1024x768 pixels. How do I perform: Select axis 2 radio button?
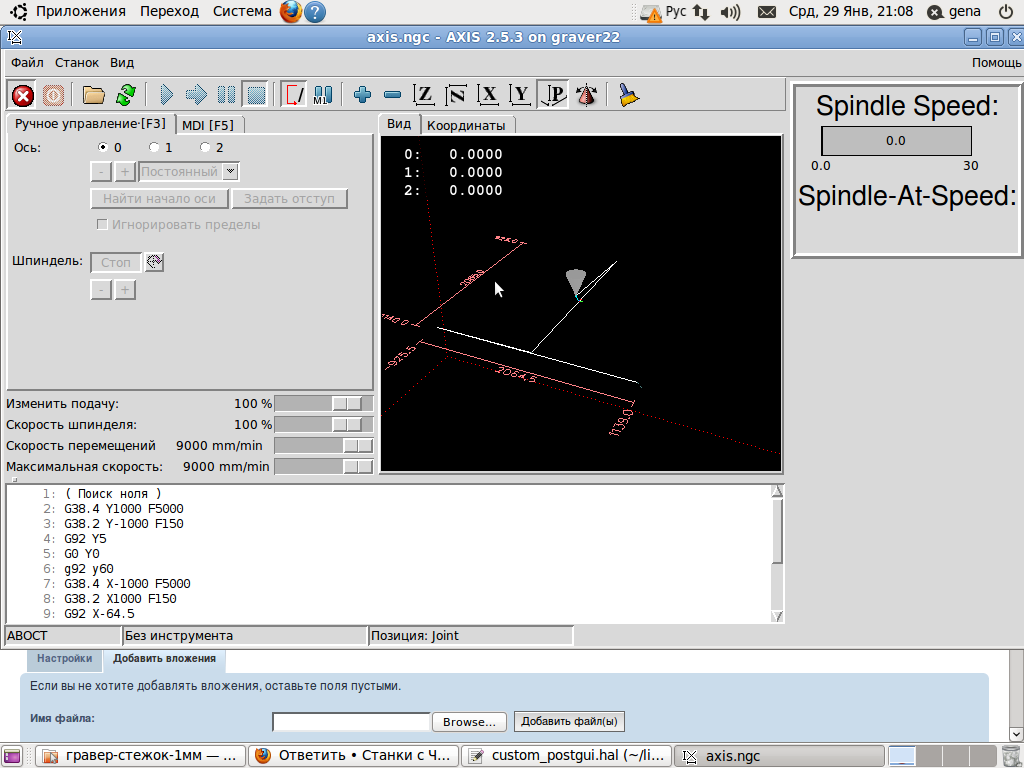coord(205,148)
